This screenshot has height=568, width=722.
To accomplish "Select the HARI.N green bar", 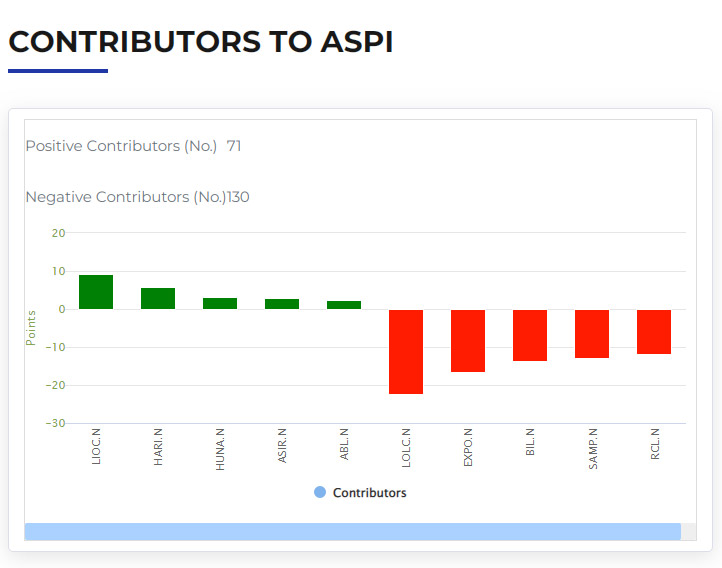I will (x=158, y=298).
